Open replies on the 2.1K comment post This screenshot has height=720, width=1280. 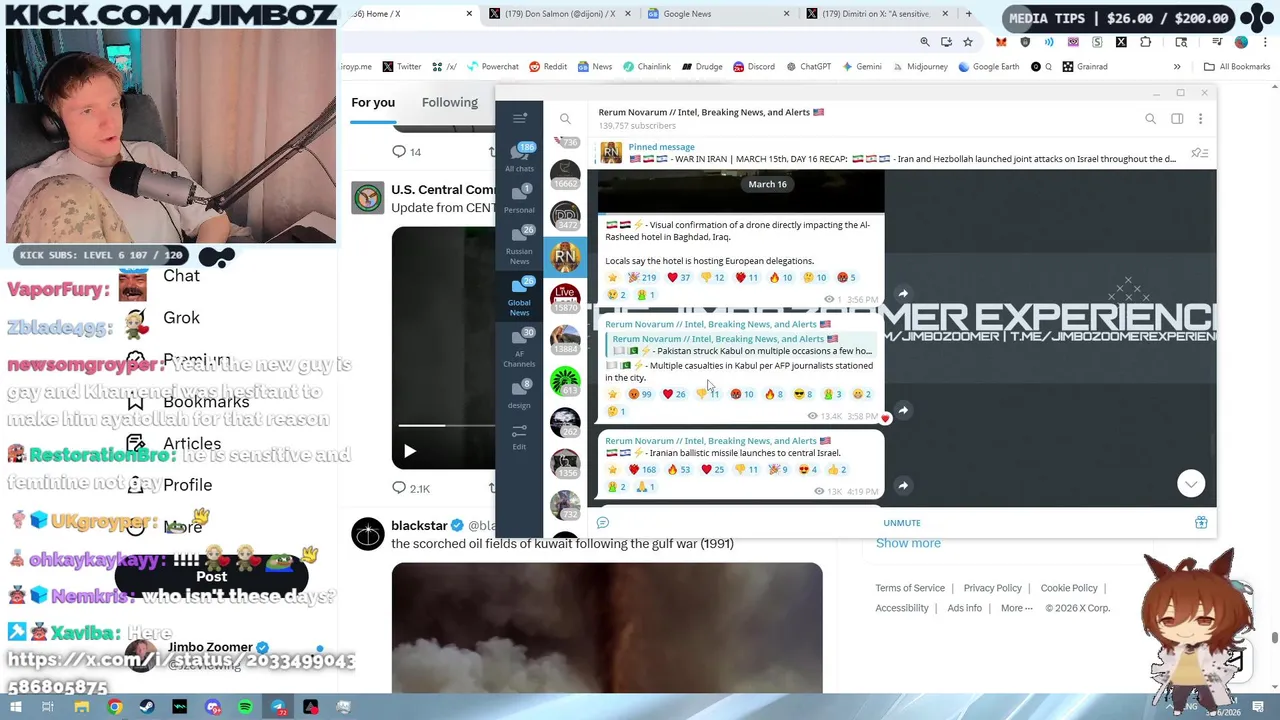[411, 488]
